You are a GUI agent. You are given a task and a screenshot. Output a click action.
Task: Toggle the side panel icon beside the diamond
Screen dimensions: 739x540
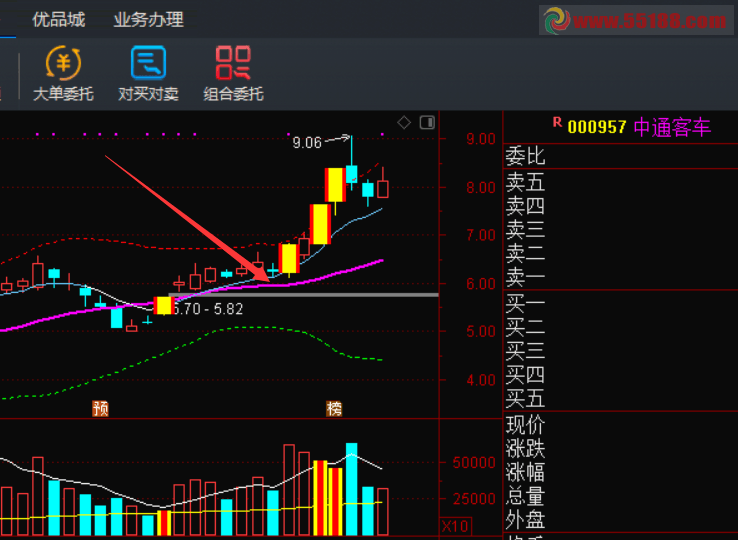point(428,123)
